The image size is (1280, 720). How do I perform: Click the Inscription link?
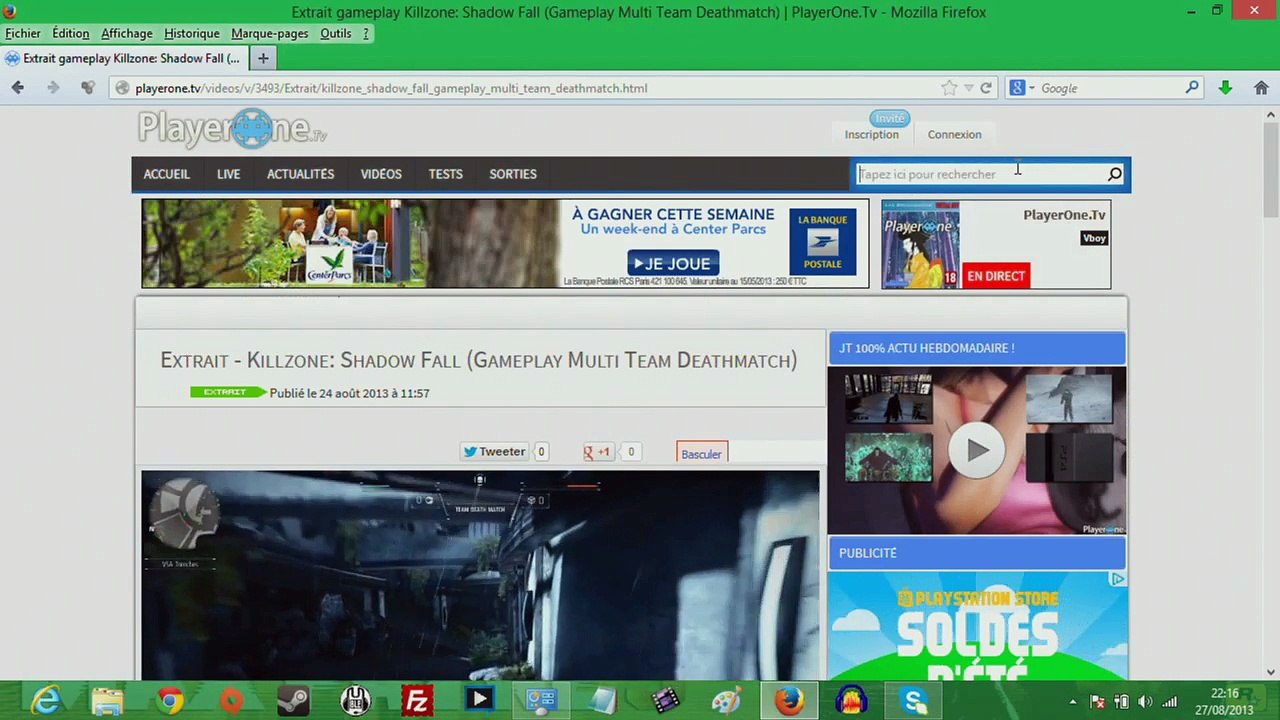(x=872, y=134)
